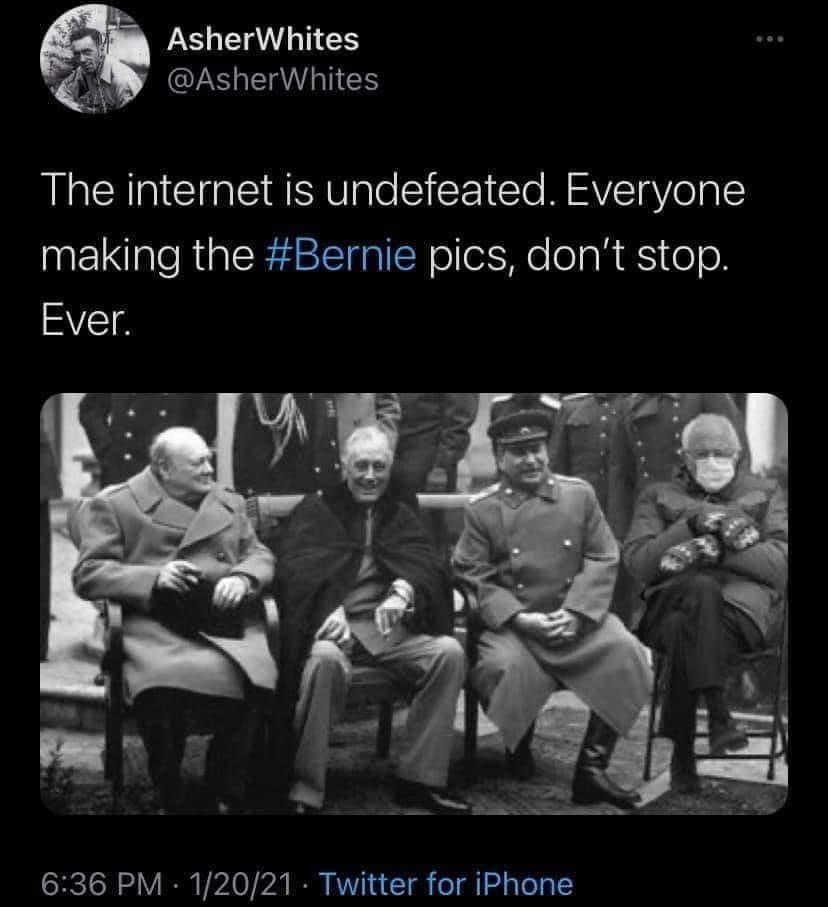The height and width of the screenshot is (907, 828).
Task: Open the three-dot more options menu
Action: pyautogui.click(x=770, y=39)
